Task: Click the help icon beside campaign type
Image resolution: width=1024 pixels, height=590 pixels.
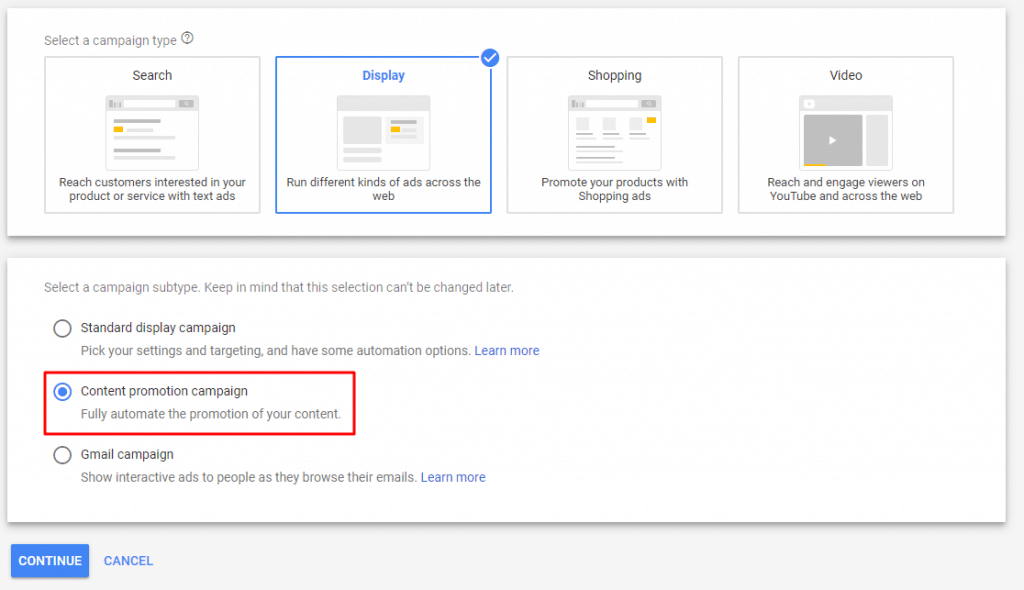Action: coord(187,40)
